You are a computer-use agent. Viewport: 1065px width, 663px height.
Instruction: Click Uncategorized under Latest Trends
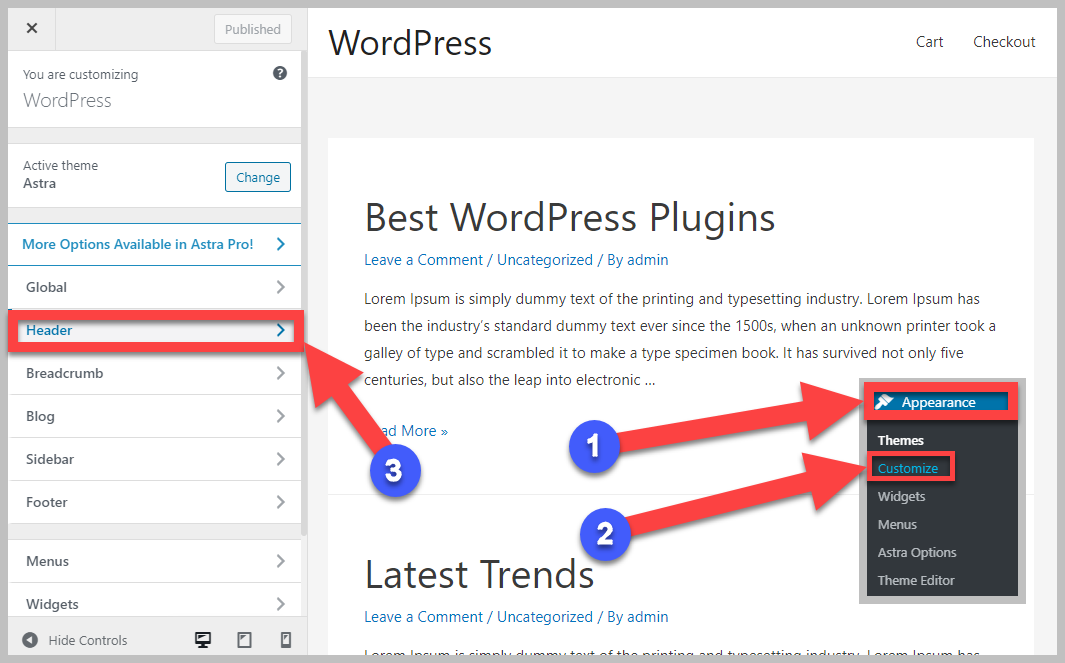(545, 617)
